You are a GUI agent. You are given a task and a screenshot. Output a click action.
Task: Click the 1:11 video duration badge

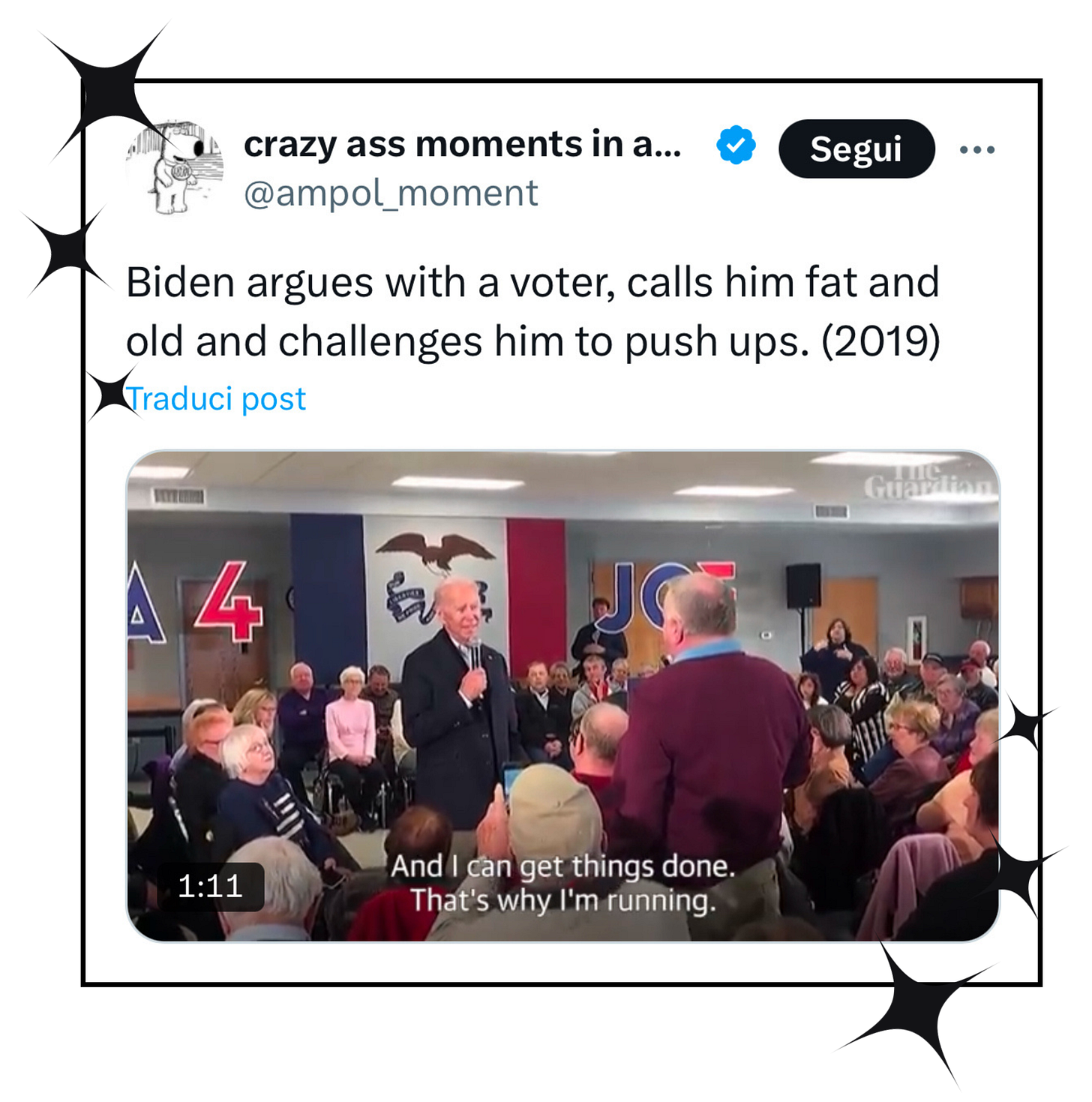point(211,887)
